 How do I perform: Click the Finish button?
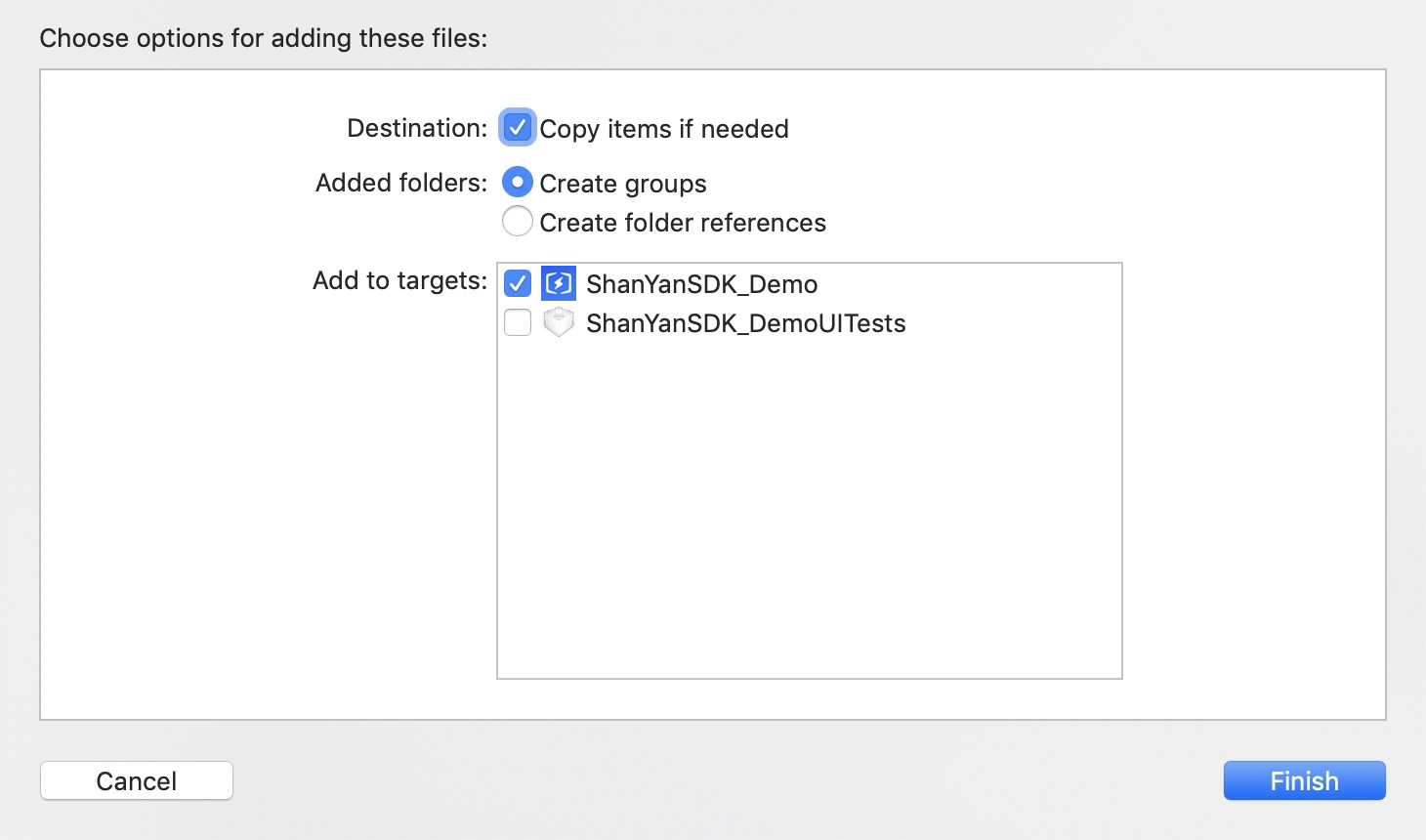click(x=1305, y=780)
